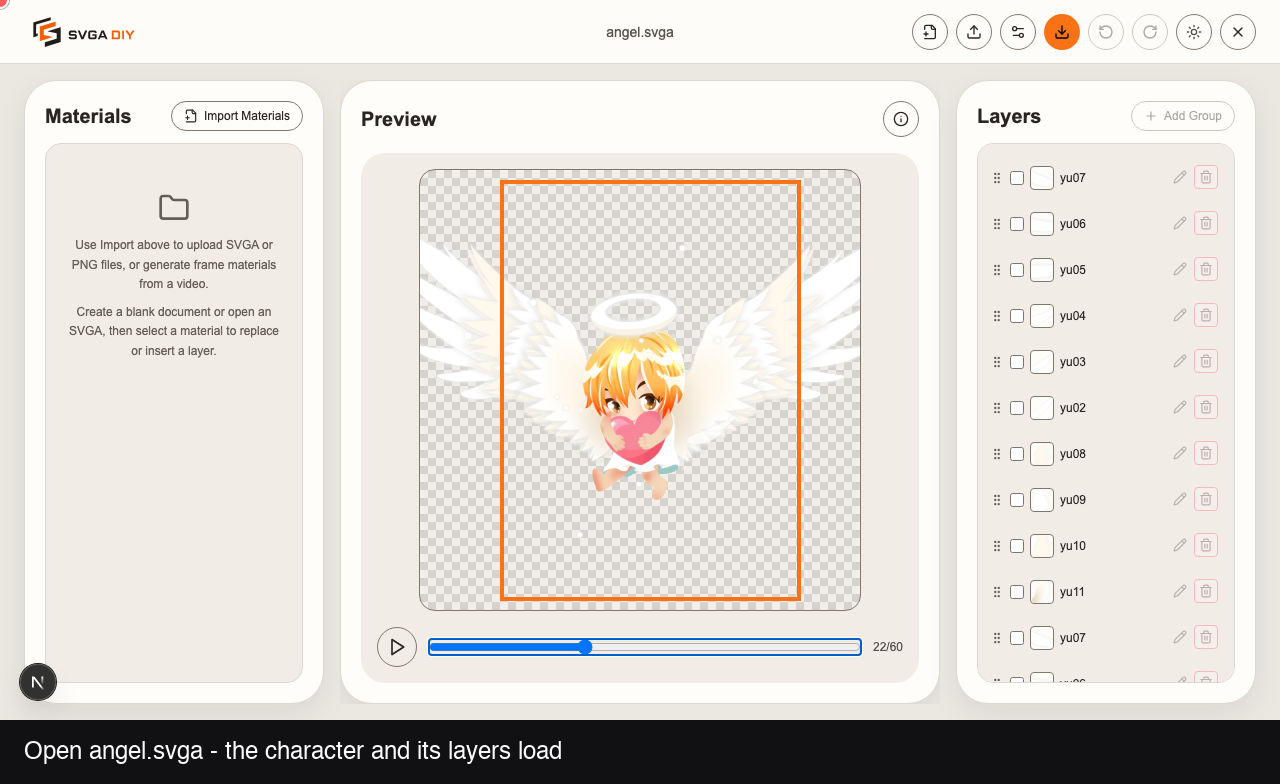Click the Materials panel heading

(x=88, y=116)
